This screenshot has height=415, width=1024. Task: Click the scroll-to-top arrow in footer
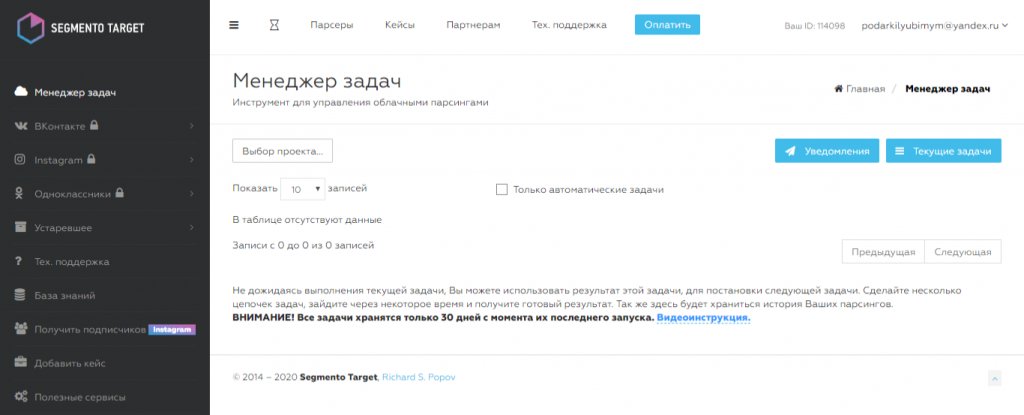(995, 378)
